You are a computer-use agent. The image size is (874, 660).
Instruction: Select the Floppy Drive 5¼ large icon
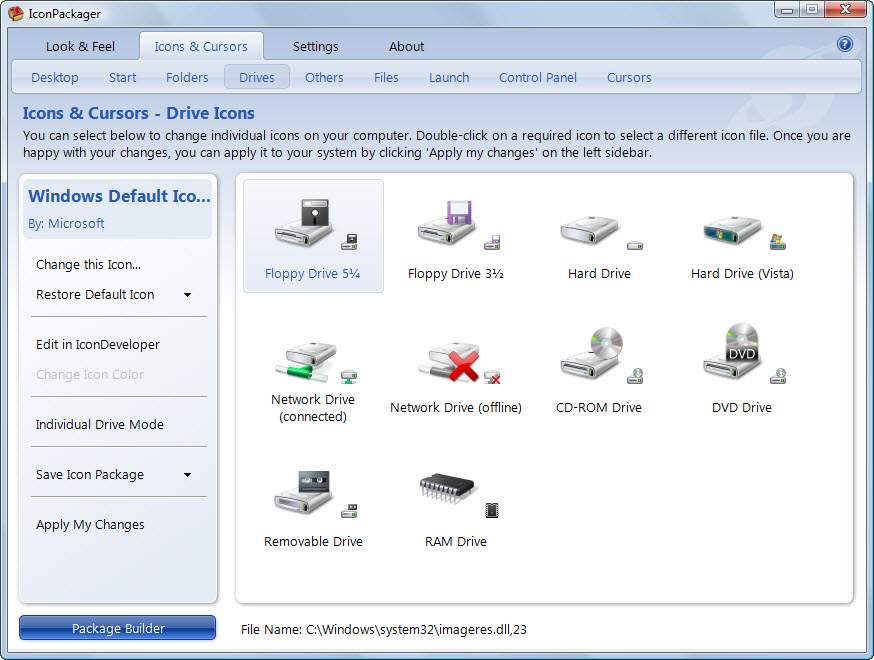303,222
